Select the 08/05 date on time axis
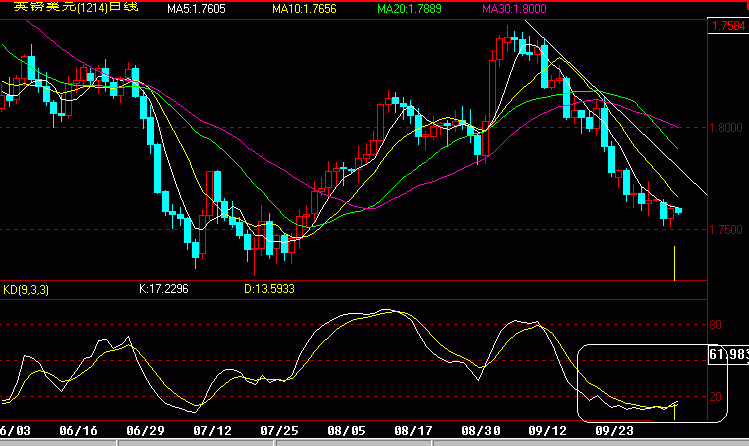749x446 pixels. [346, 431]
